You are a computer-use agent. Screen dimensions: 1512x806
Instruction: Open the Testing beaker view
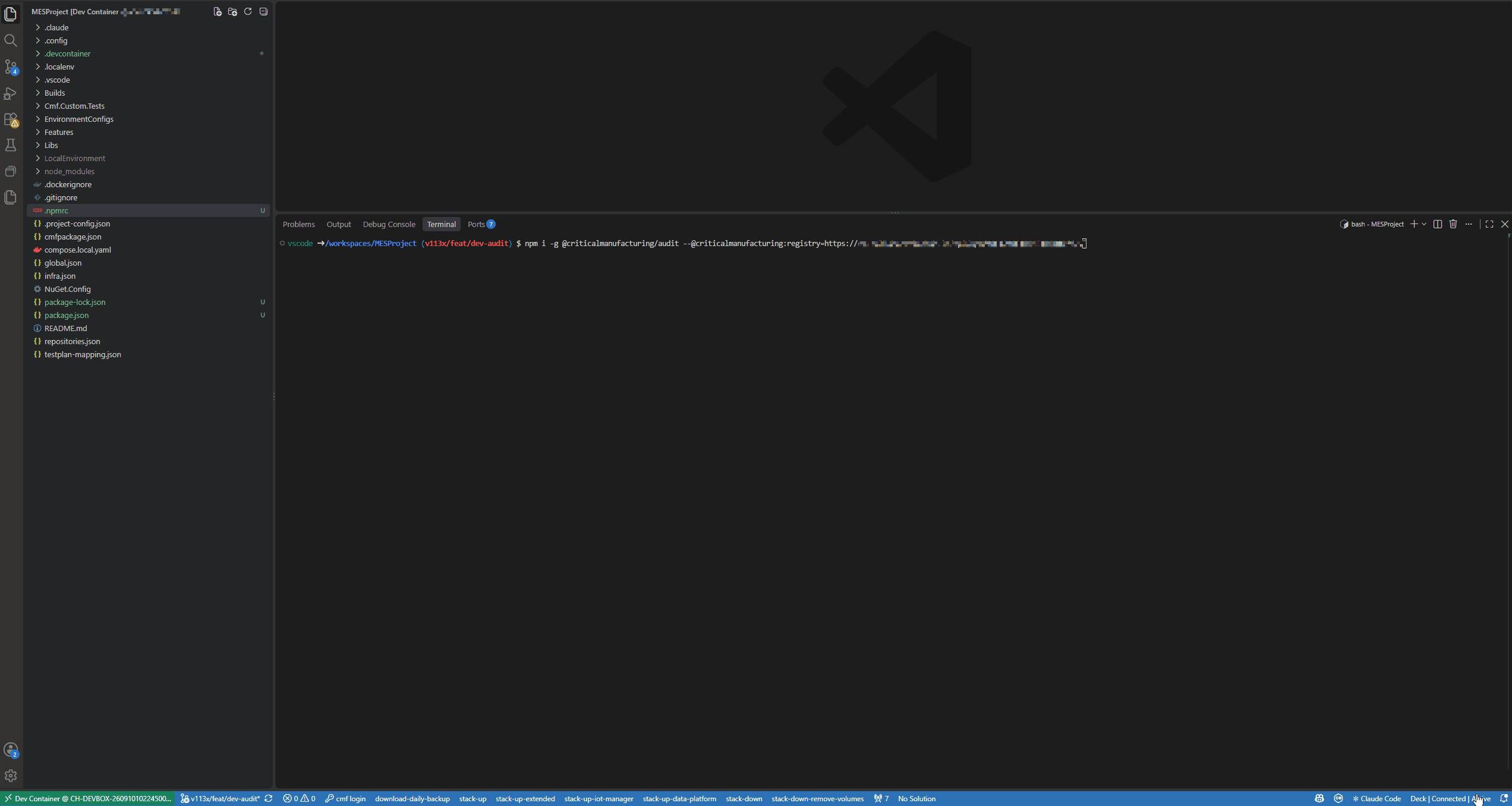coord(11,145)
